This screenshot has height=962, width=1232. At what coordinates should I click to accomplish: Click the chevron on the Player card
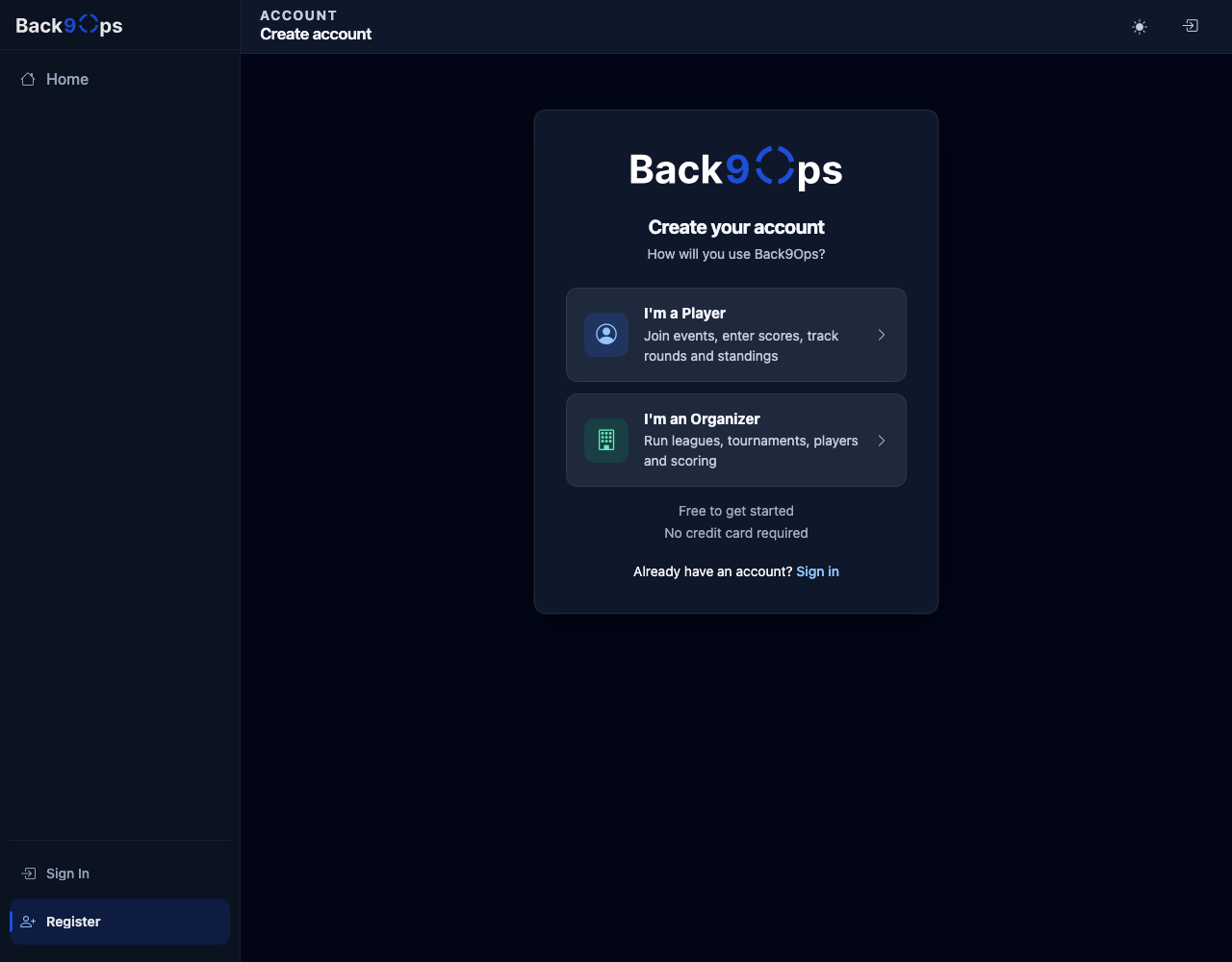pos(882,335)
